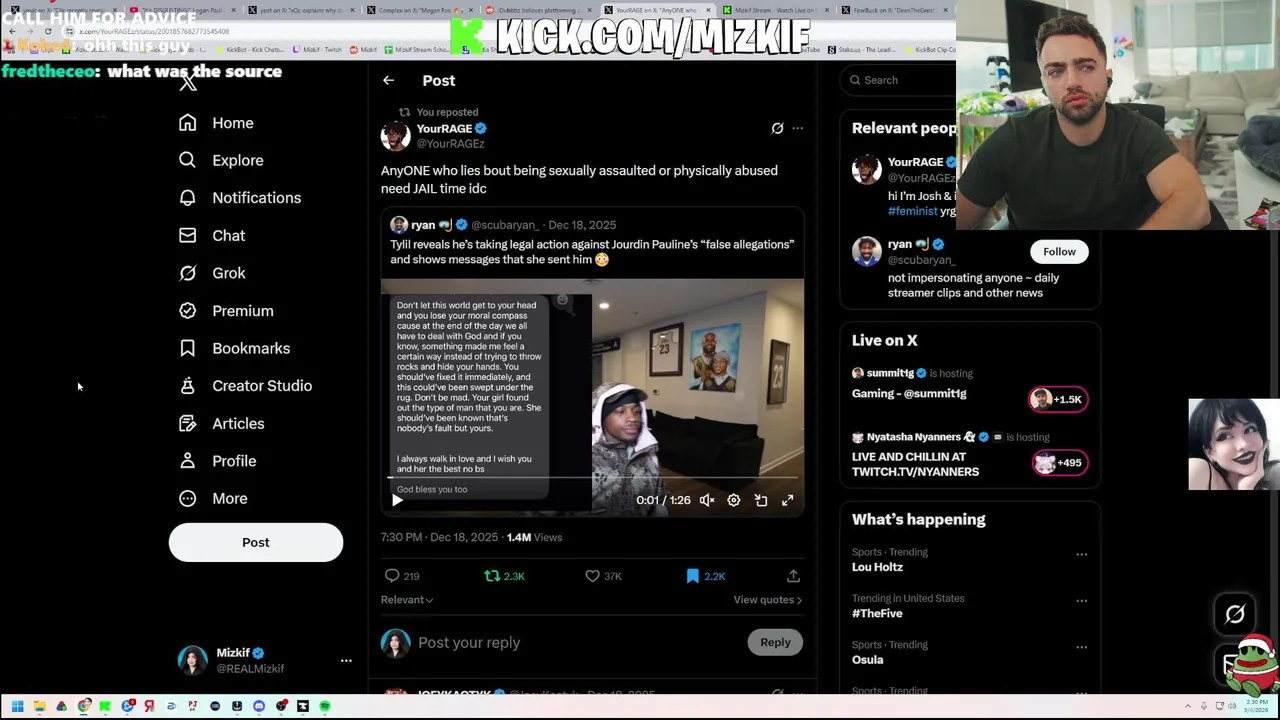Click YourRAGE's profile avatar on the post
The width and height of the screenshot is (1280, 720).
coord(395,135)
